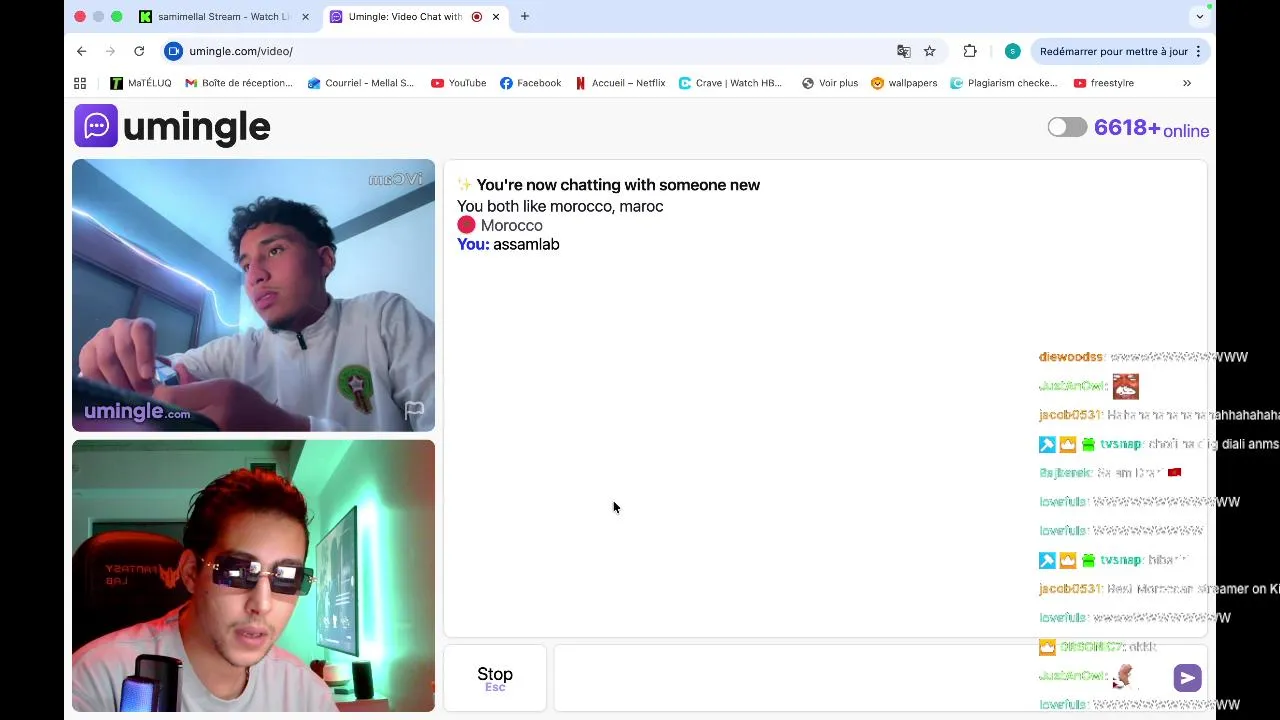Viewport: 1280px width, 720px height.
Task: Click the Stop button
Action: pyautogui.click(x=495, y=678)
